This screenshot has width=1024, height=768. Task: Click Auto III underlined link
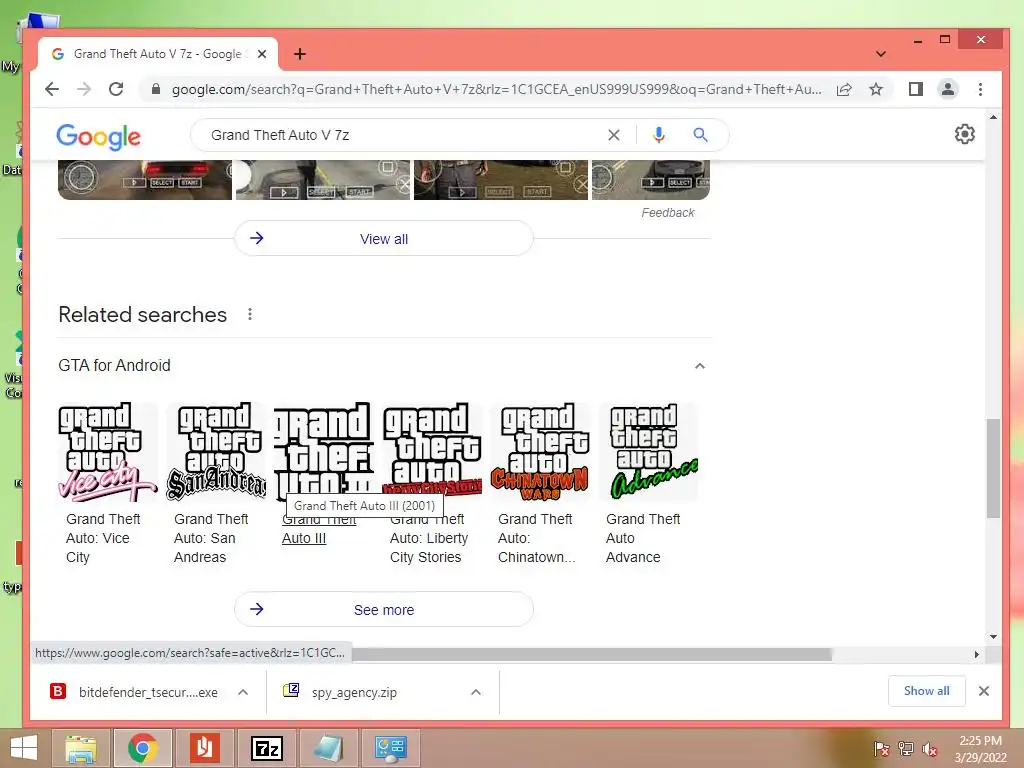tap(304, 539)
